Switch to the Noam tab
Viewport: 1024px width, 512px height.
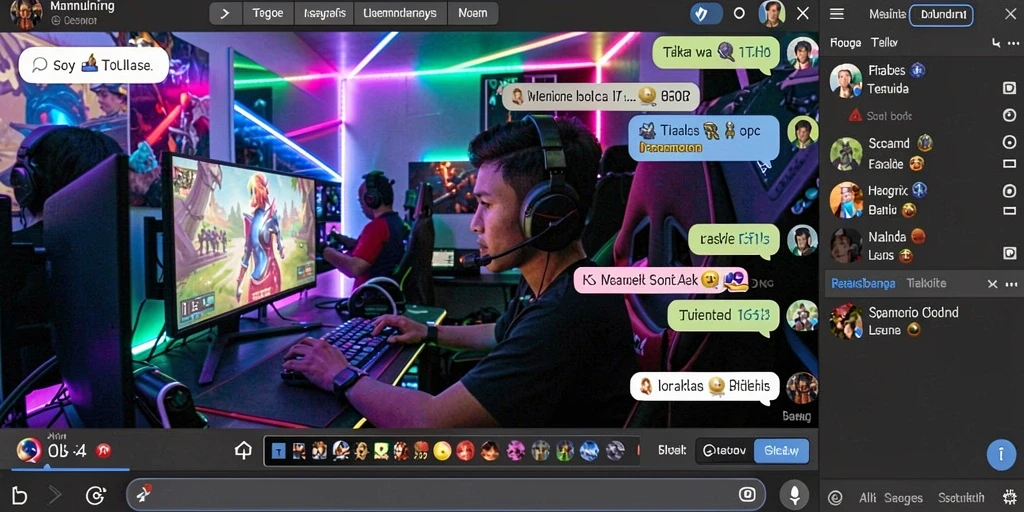(473, 14)
